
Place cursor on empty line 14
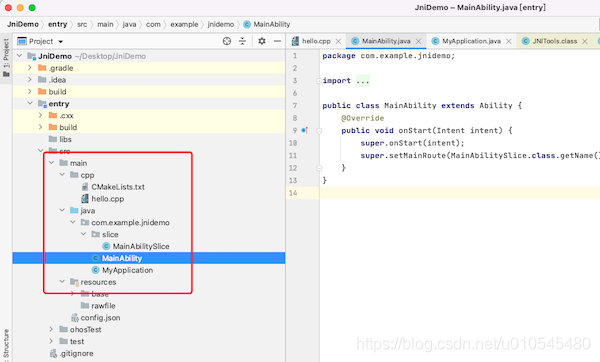tap(459, 193)
